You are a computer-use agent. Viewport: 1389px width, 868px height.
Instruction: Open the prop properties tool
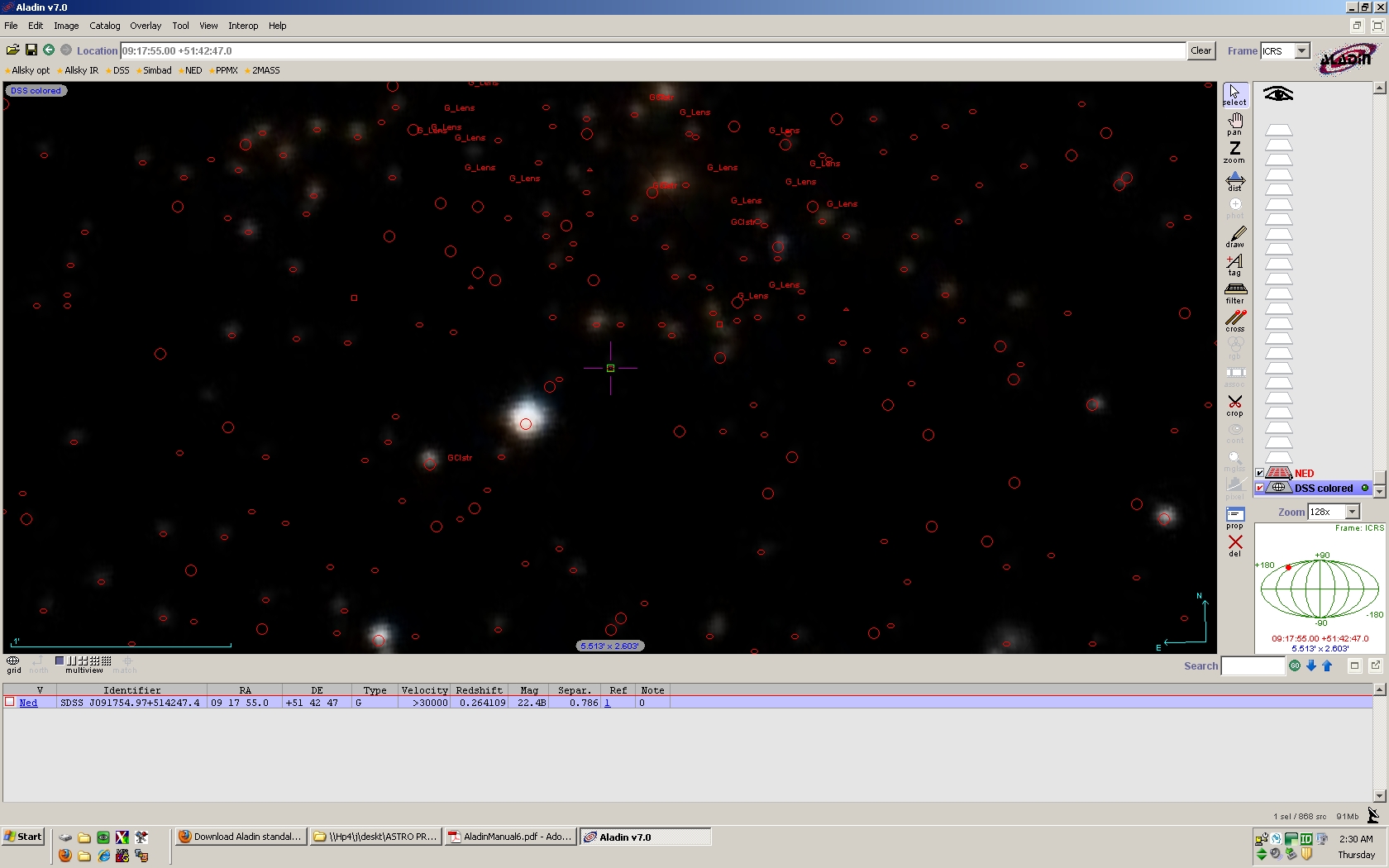pos(1234,518)
